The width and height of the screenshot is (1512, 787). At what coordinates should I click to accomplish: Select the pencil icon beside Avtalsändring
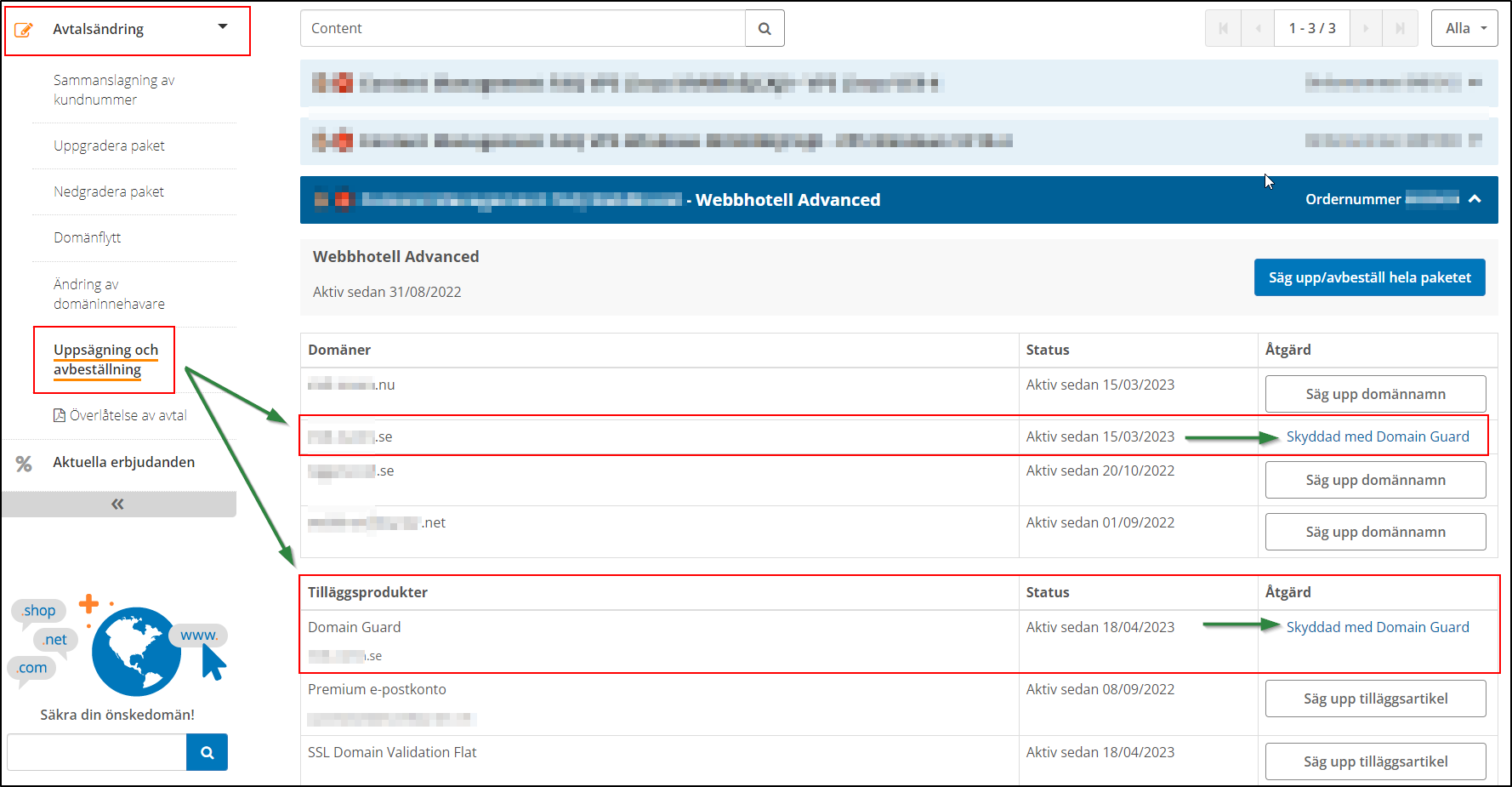(25, 28)
